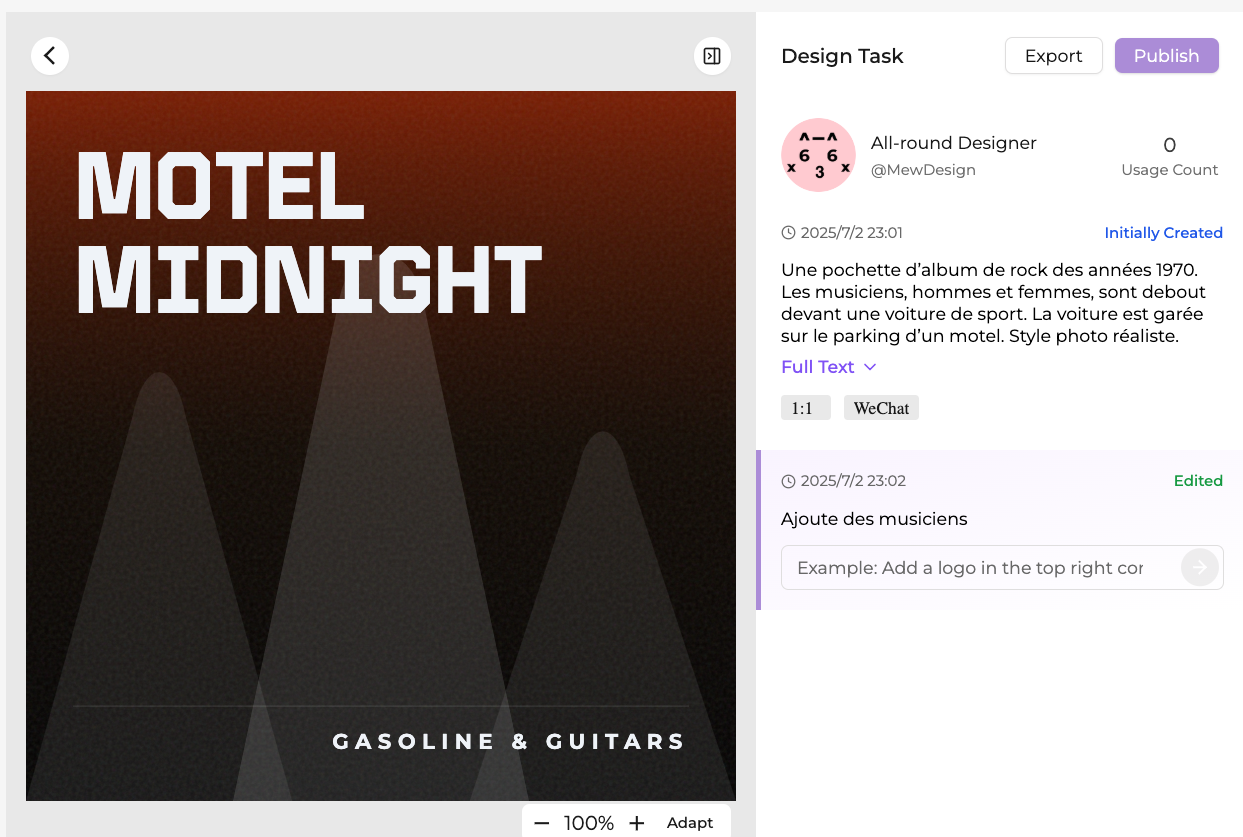Select the GASOLINE & GUITARS subtitle
Image resolution: width=1243 pixels, height=837 pixels.
[x=509, y=741]
